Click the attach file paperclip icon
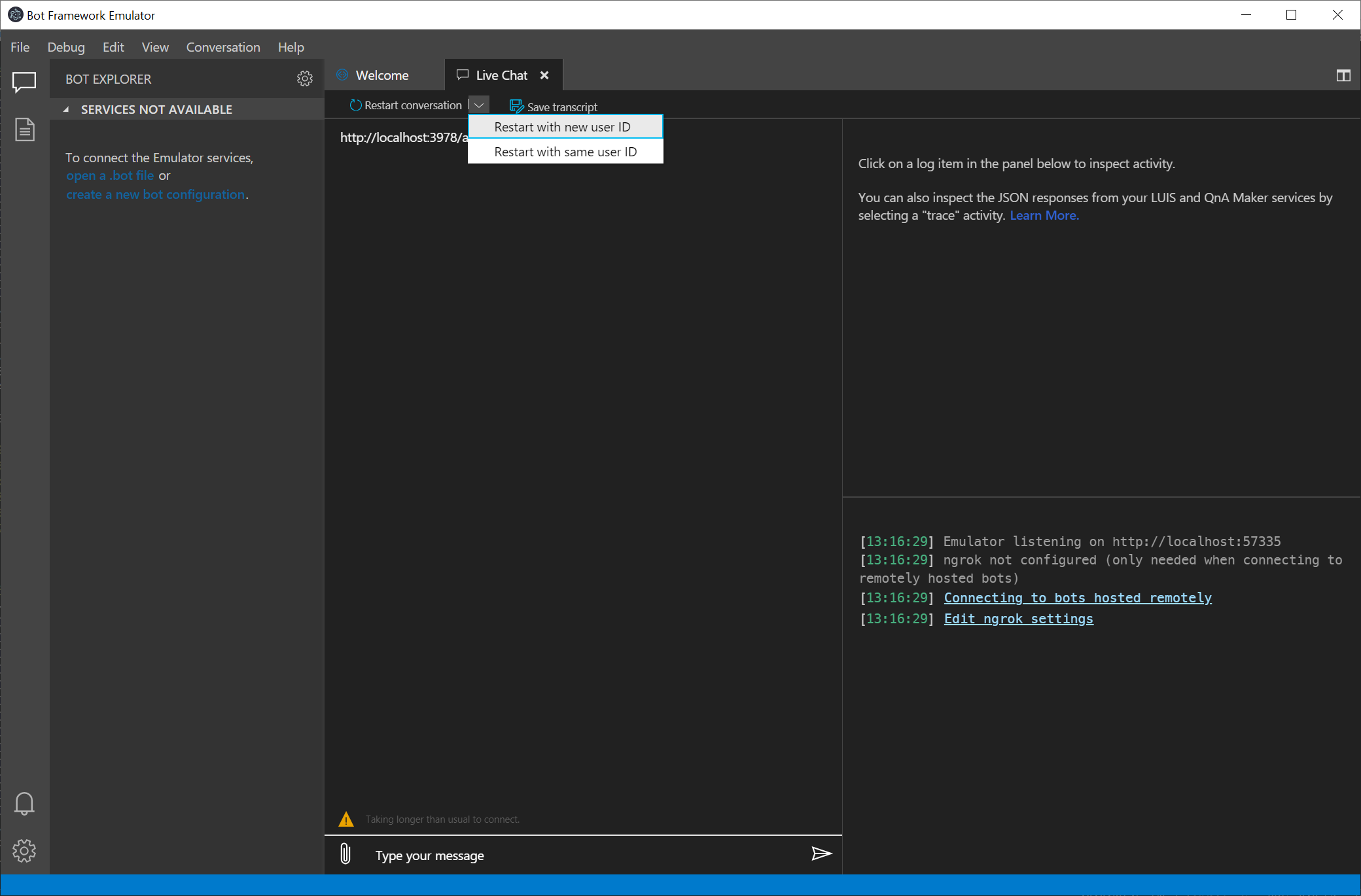The image size is (1361, 896). click(345, 853)
